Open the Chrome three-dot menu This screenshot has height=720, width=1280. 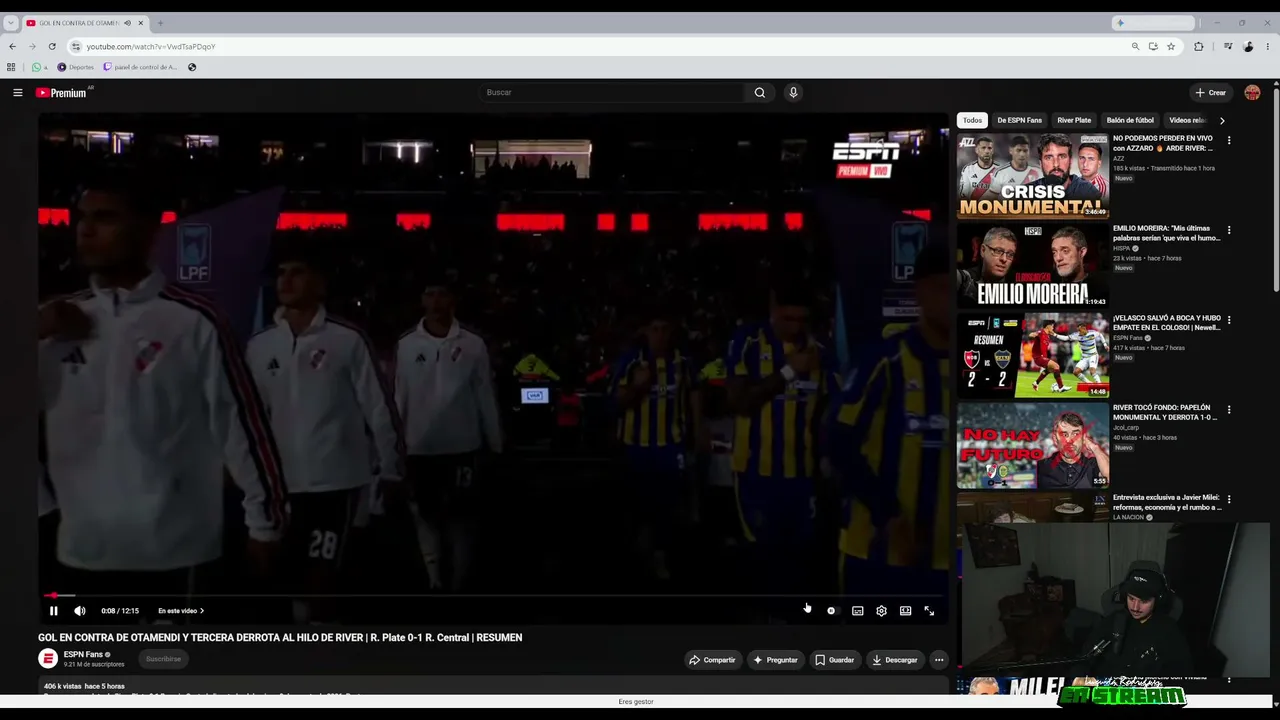tap(1268, 46)
